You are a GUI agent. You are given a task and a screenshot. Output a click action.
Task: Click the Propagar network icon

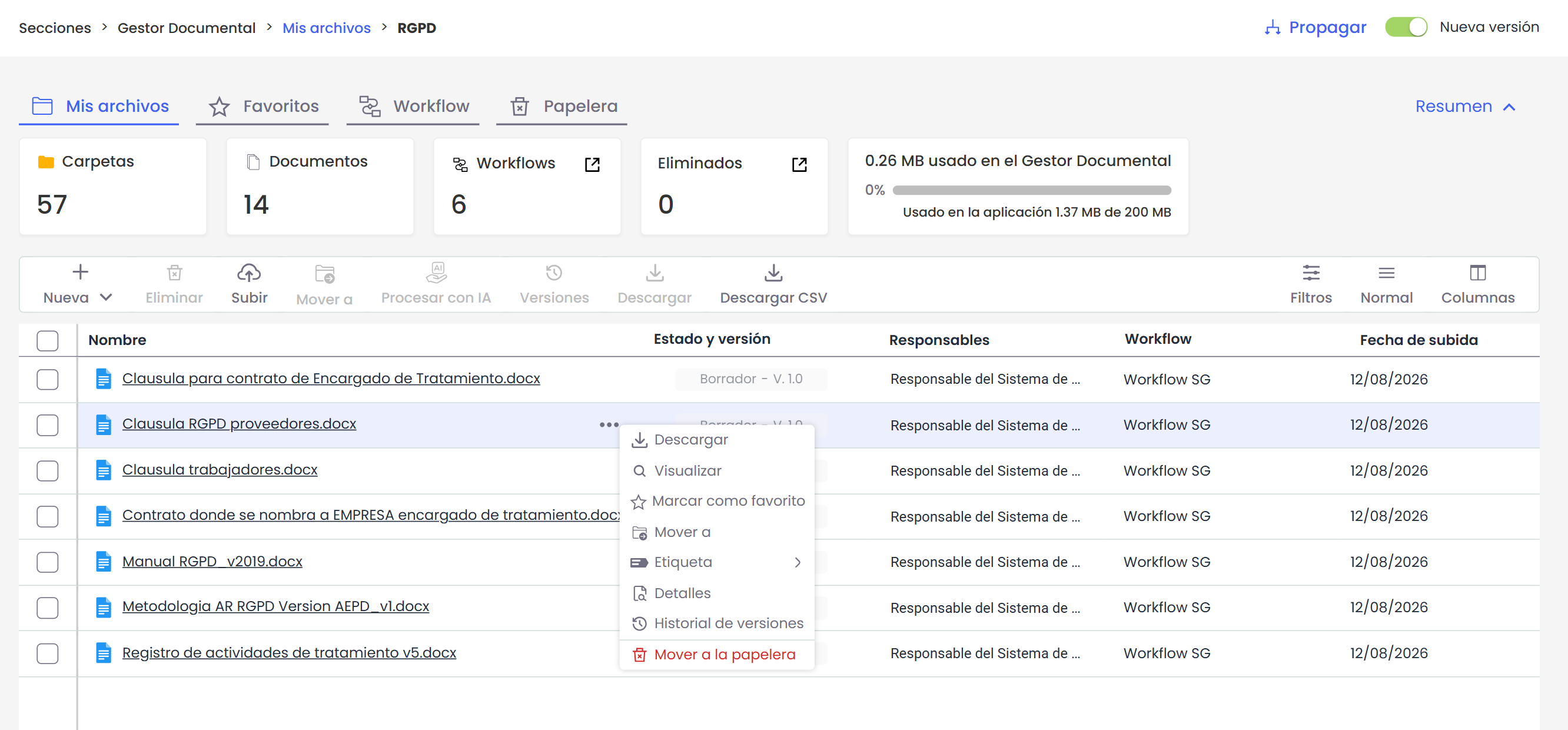[x=1272, y=28]
